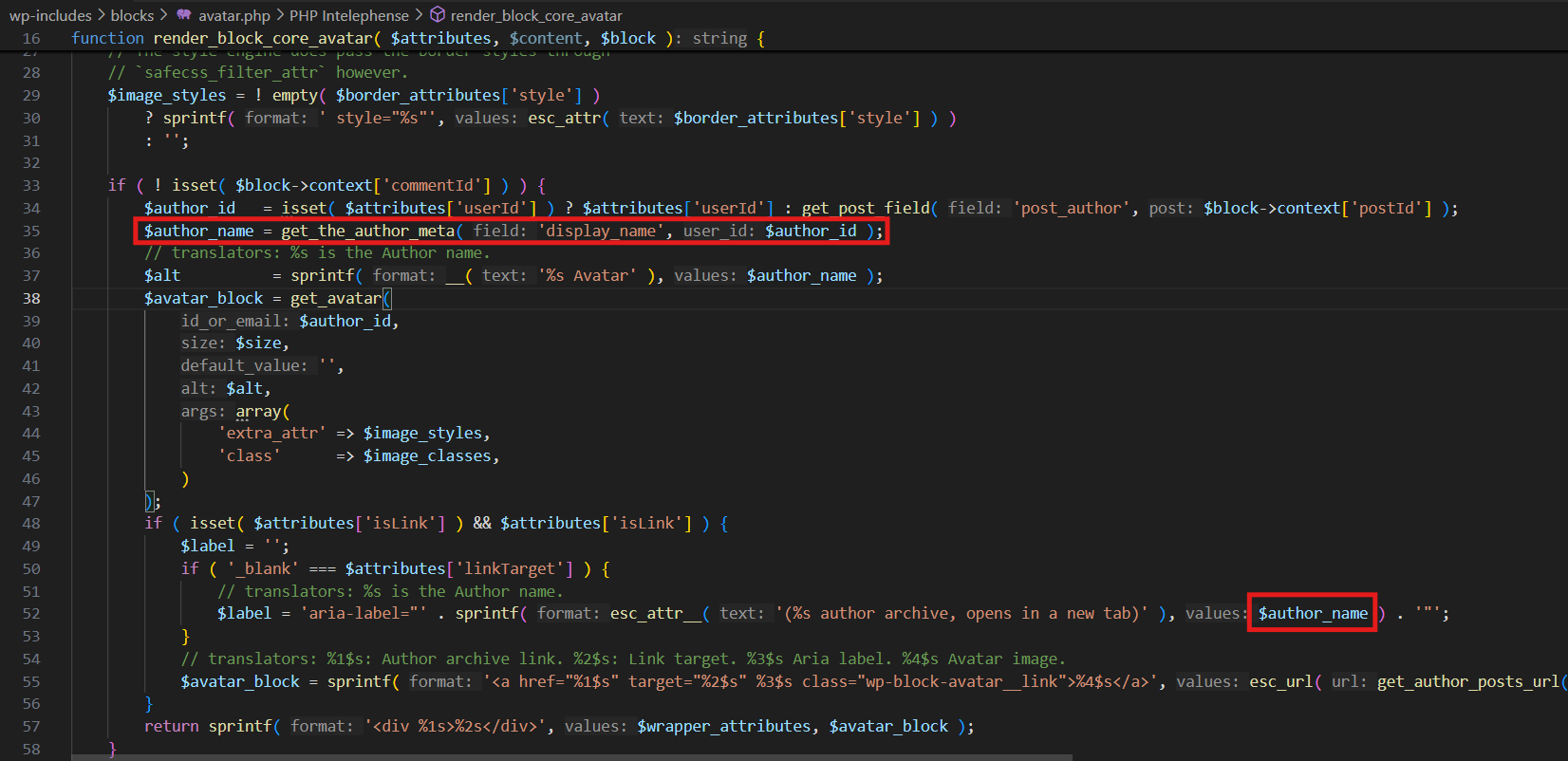Expand chevron after blocks breadcrumb
The image size is (1568, 761).
pyautogui.click(x=163, y=15)
